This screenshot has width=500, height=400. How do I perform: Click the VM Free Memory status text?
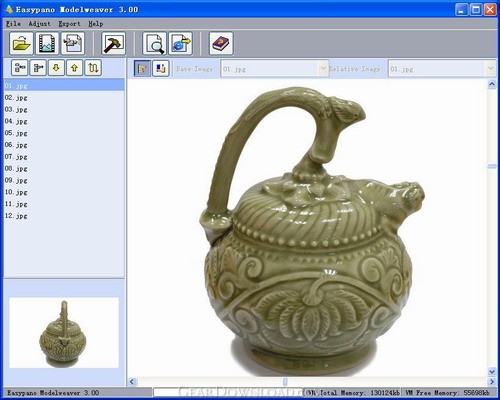click(447, 393)
